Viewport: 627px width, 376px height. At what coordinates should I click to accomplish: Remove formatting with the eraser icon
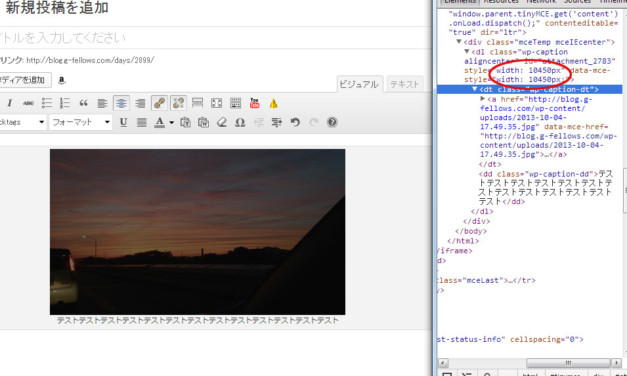point(222,122)
